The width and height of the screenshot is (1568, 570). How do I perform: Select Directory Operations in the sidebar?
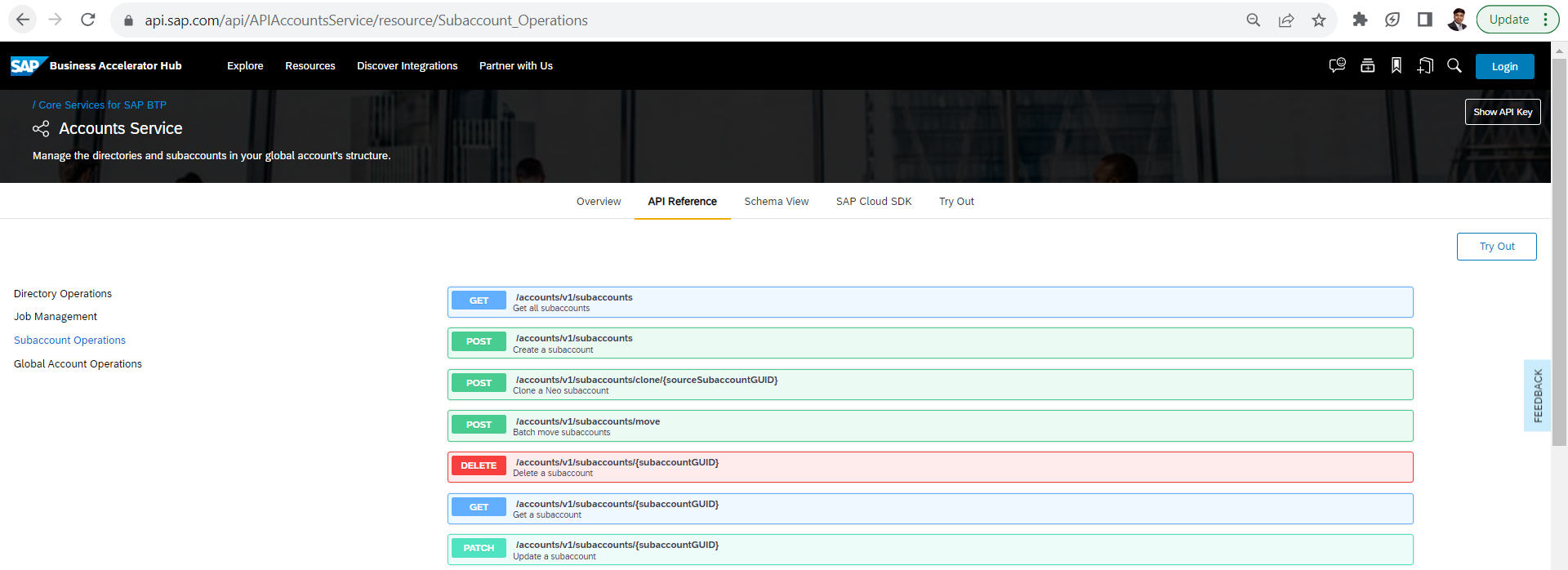pos(63,294)
